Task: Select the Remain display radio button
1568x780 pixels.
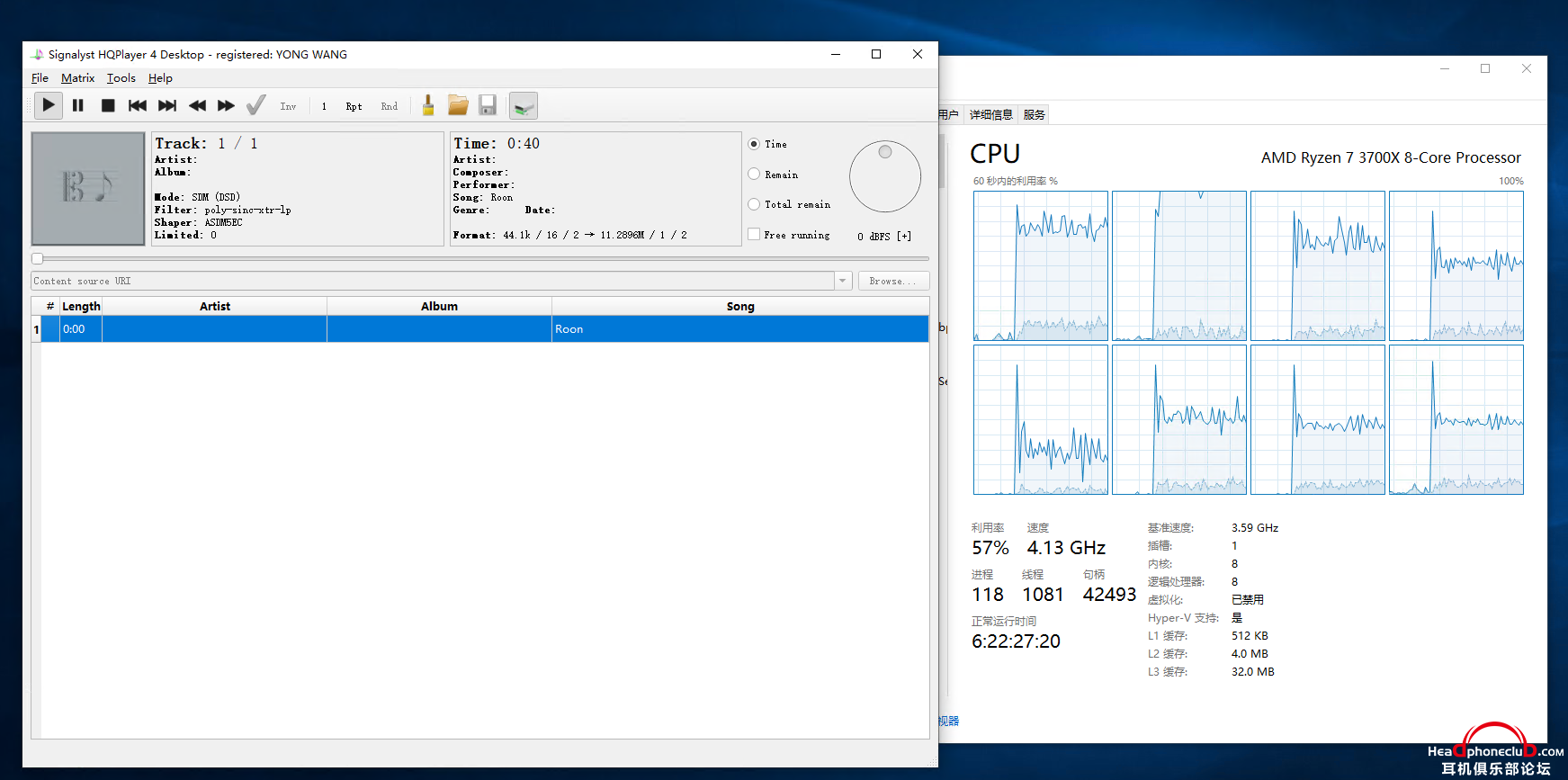Action: [x=754, y=175]
